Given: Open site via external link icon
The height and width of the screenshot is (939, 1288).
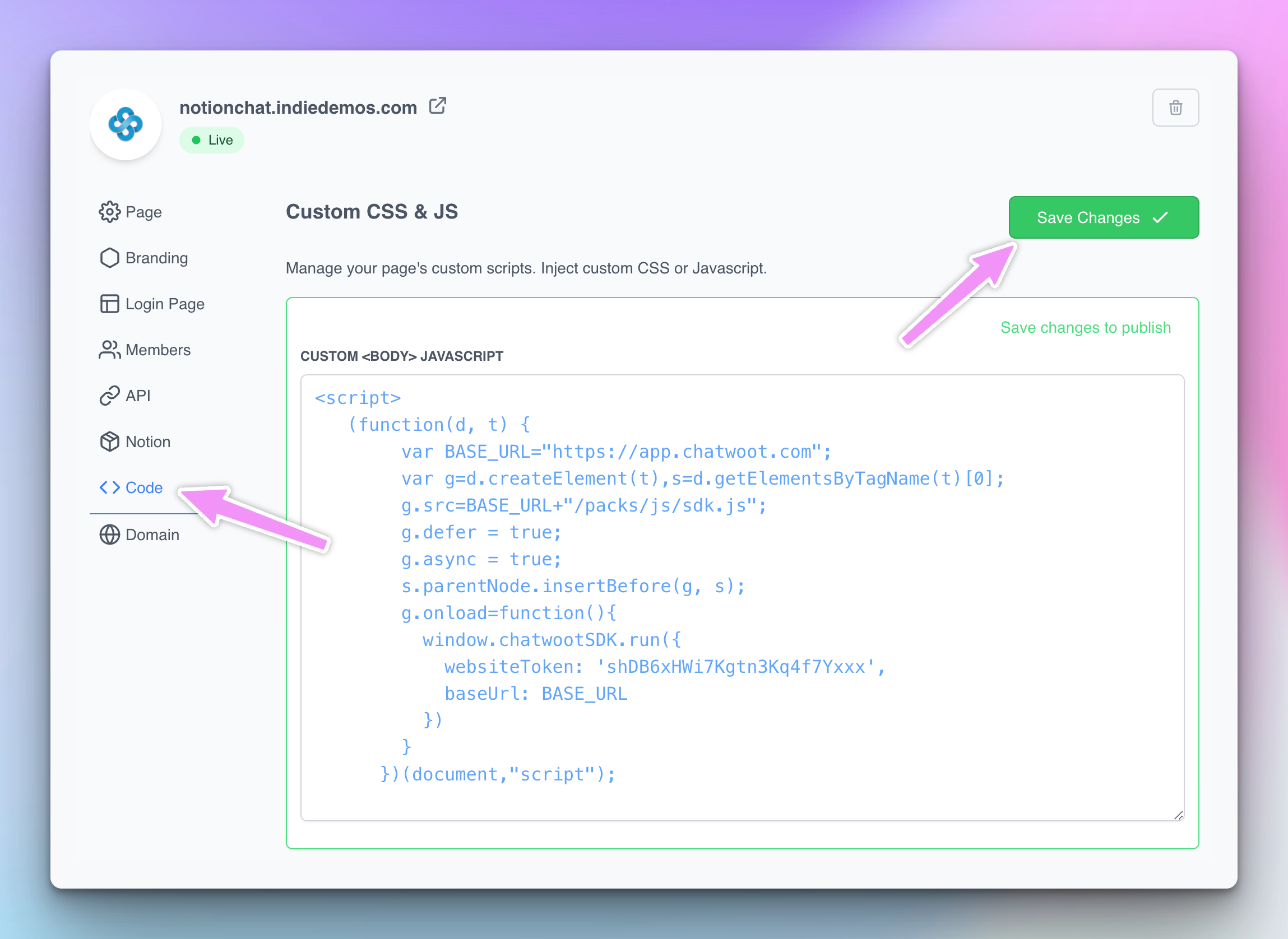Looking at the screenshot, I should pos(437,106).
